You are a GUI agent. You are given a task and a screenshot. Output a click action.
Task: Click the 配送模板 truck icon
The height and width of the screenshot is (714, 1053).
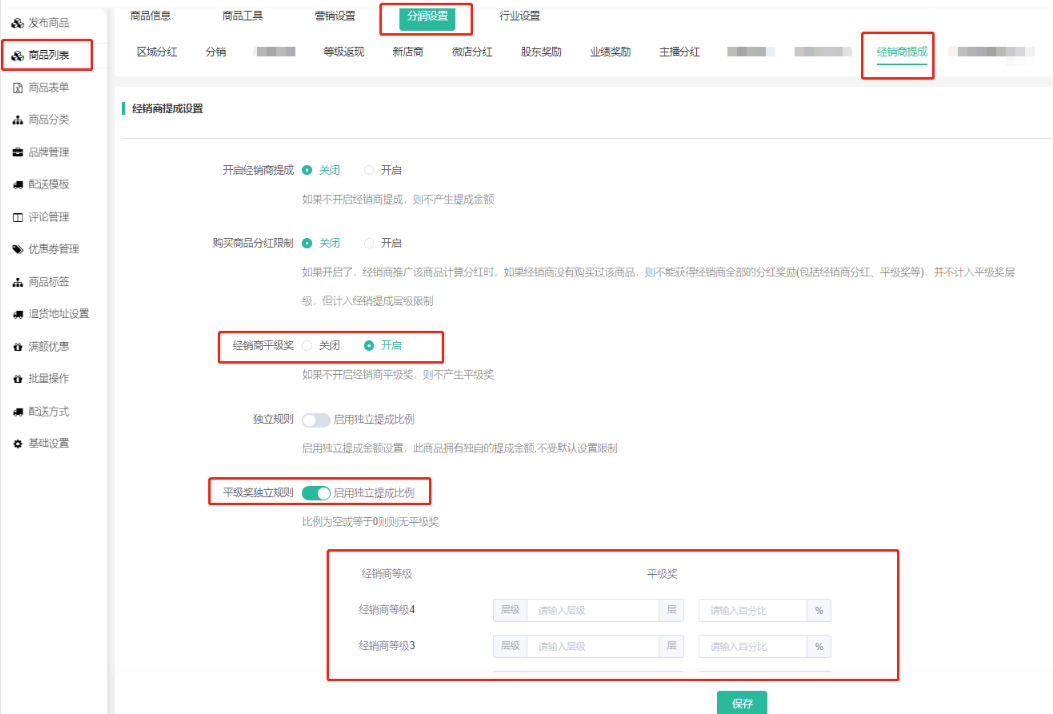click(17, 185)
